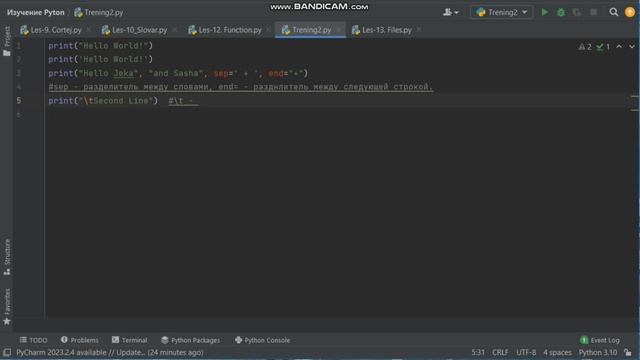Switch to Les-13. Files.py tab
The width and height of the screenshot is (640, 360).
coord(382,30)
